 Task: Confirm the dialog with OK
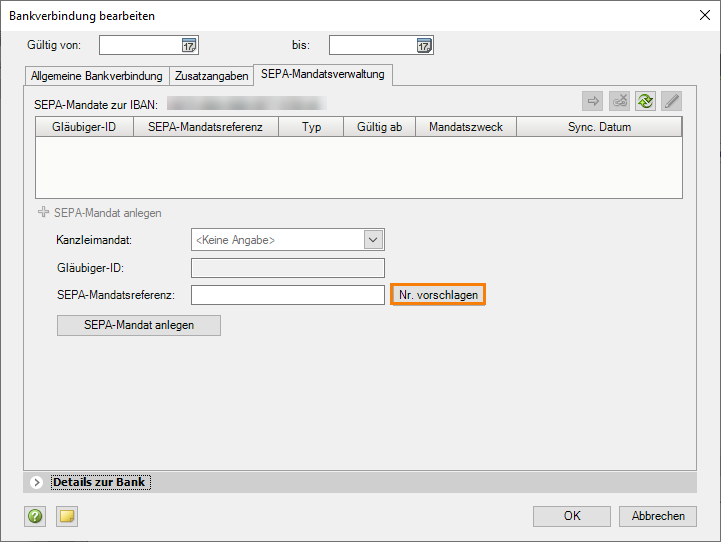click(x=571, y=516)
